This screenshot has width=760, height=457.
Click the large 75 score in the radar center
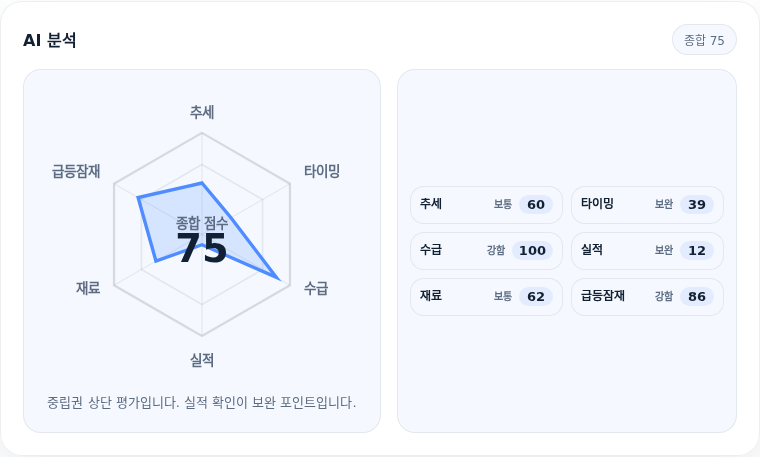(x=202, y=248)
